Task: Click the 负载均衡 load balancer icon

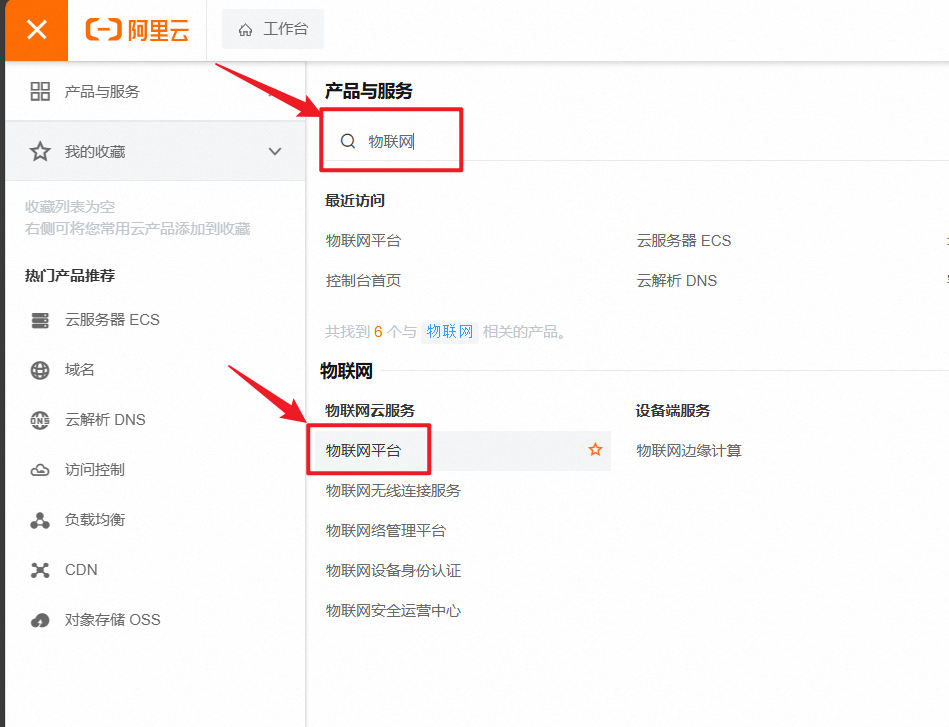Action: [40, 521]
